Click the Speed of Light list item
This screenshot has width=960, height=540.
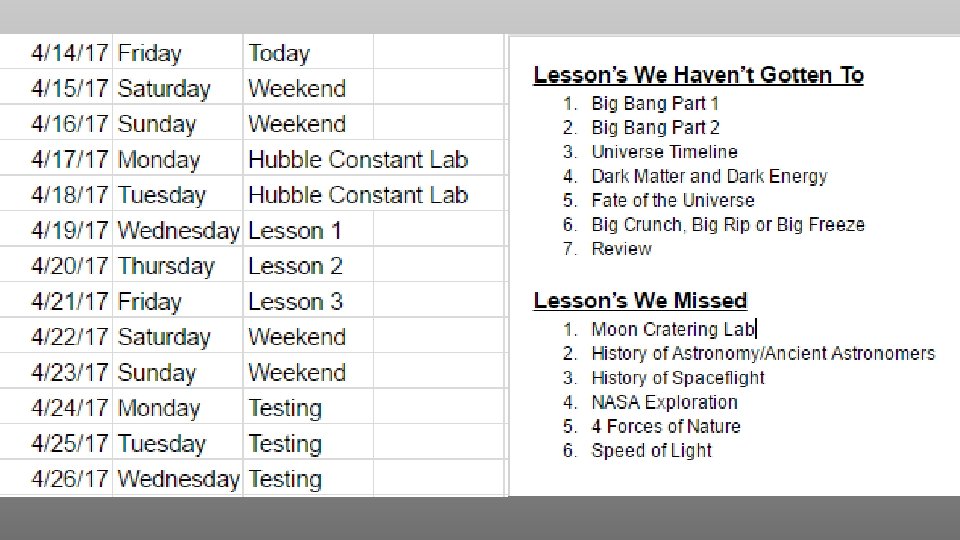click(x=651, y=450)
